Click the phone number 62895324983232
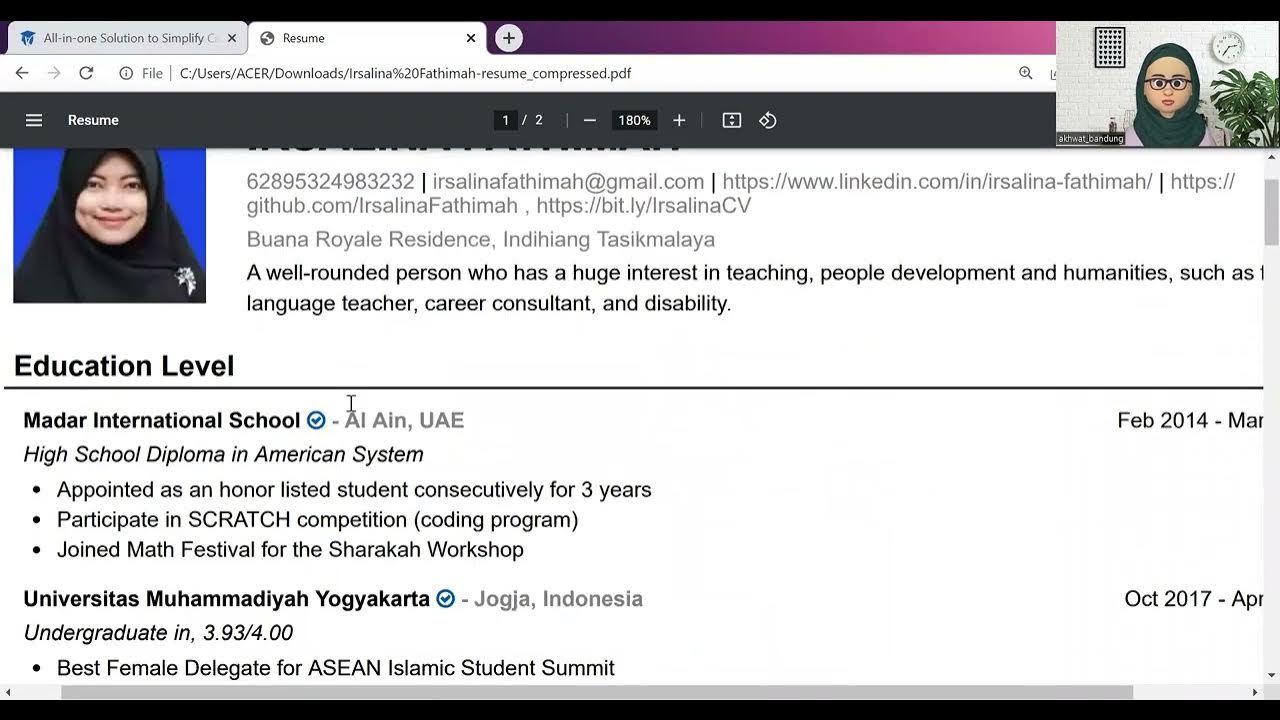Viewport: 1280px width, 720px height. pos(330,181)
